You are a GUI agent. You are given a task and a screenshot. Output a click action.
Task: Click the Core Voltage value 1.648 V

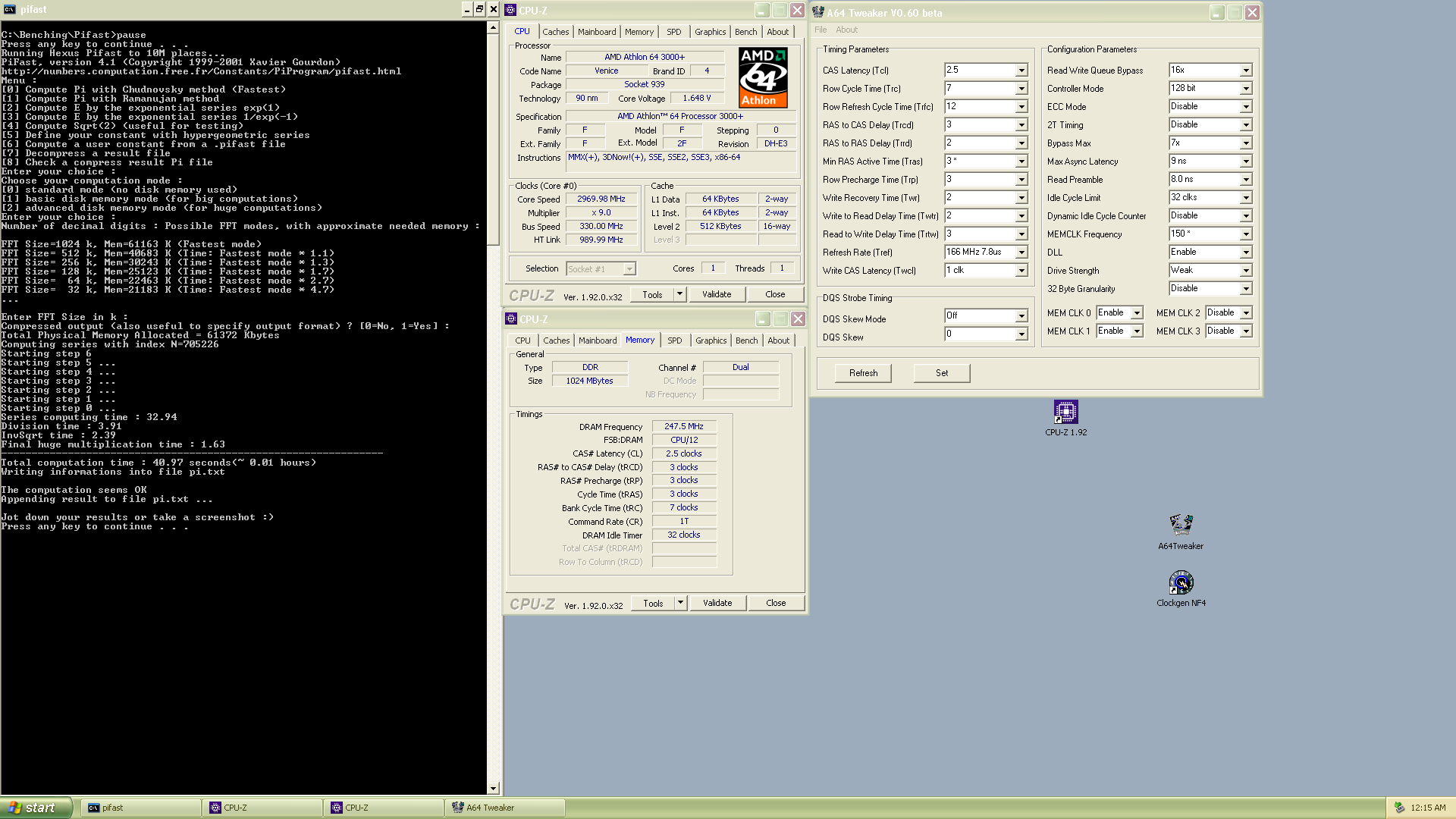(697, 98)
